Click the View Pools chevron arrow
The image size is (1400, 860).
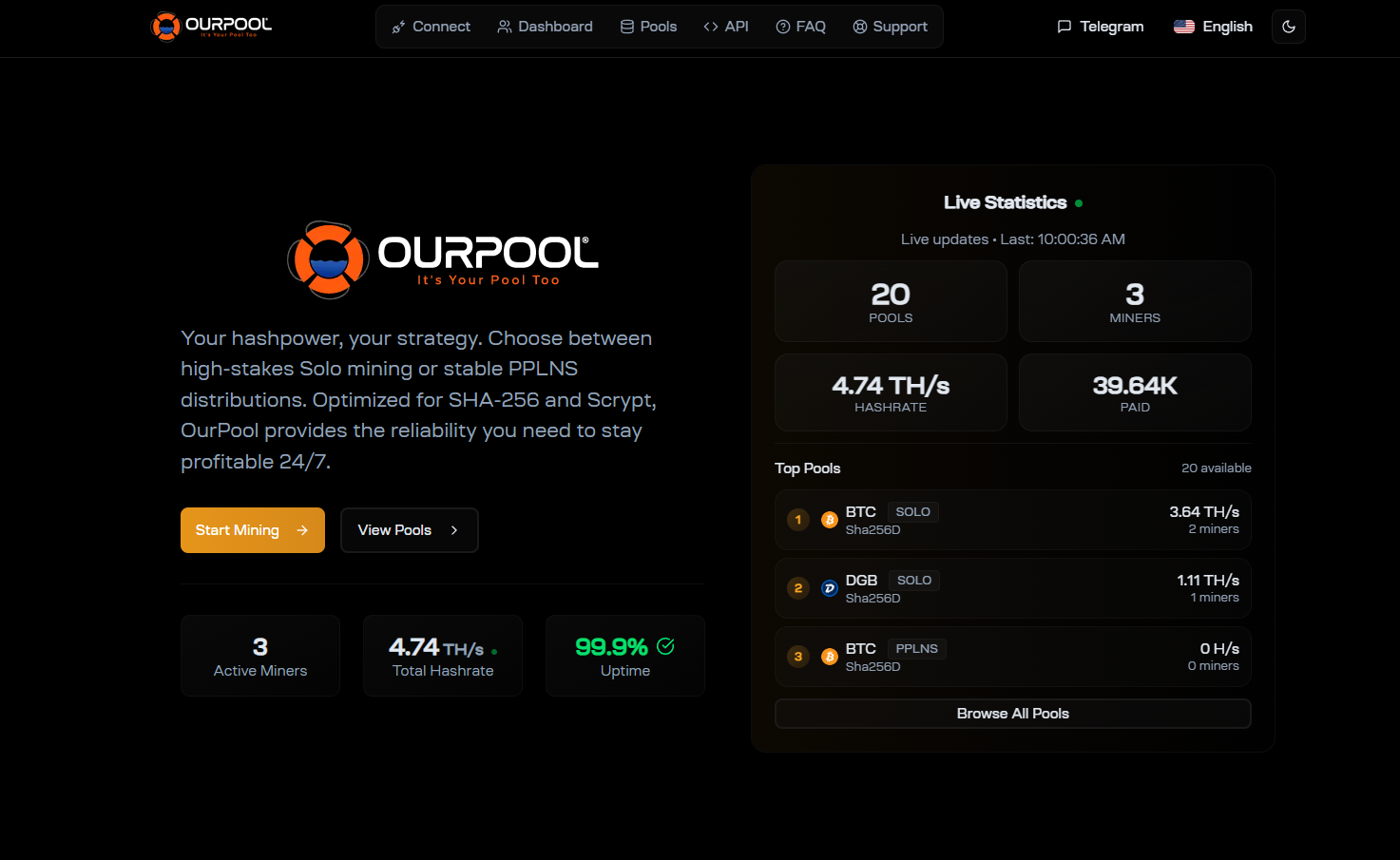(454, 530)
